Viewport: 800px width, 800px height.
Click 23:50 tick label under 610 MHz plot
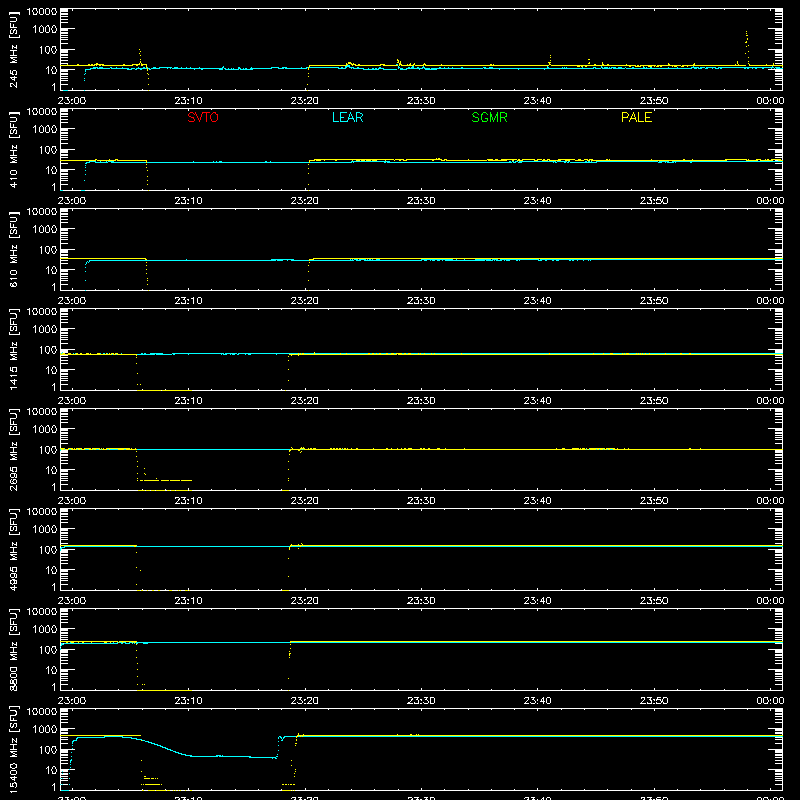pos(654,301)
